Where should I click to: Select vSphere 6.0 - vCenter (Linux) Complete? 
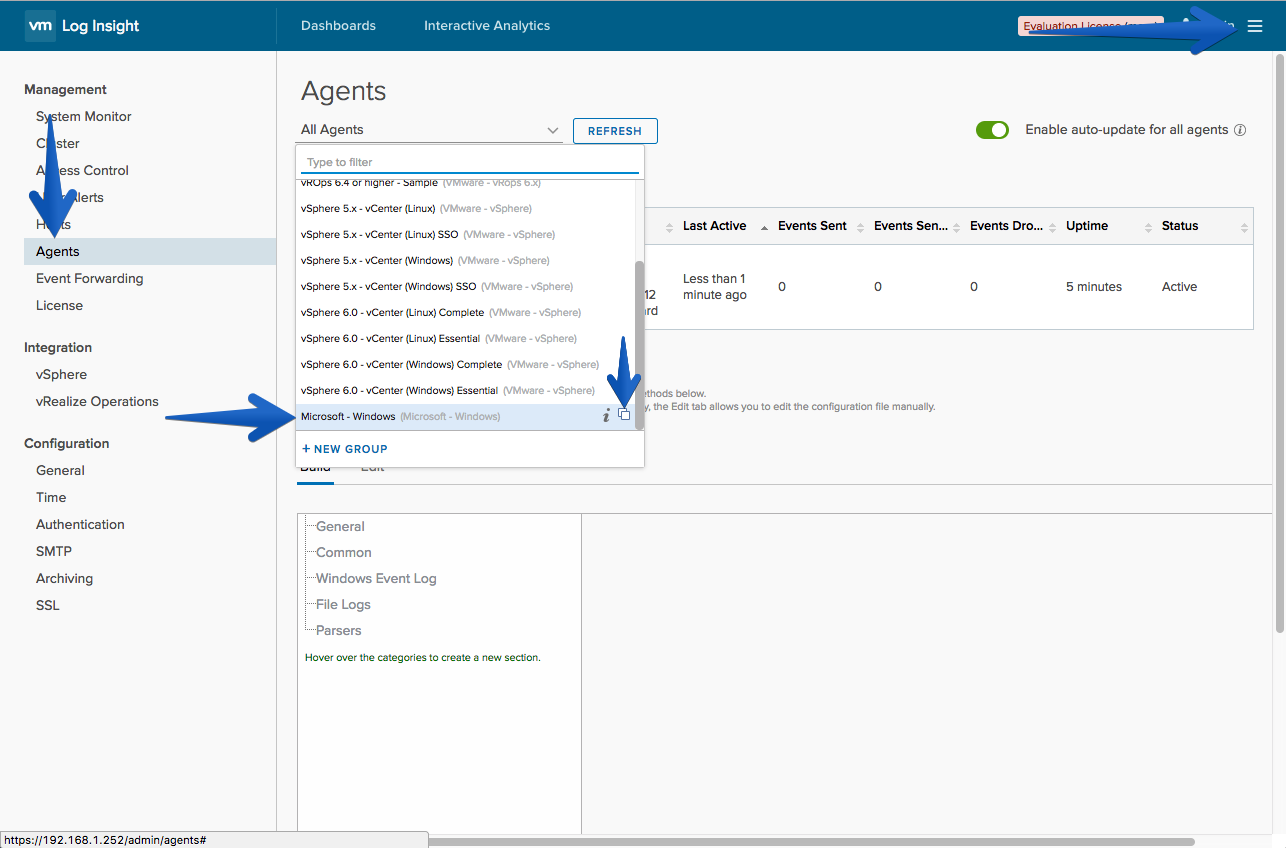(466, 312)
